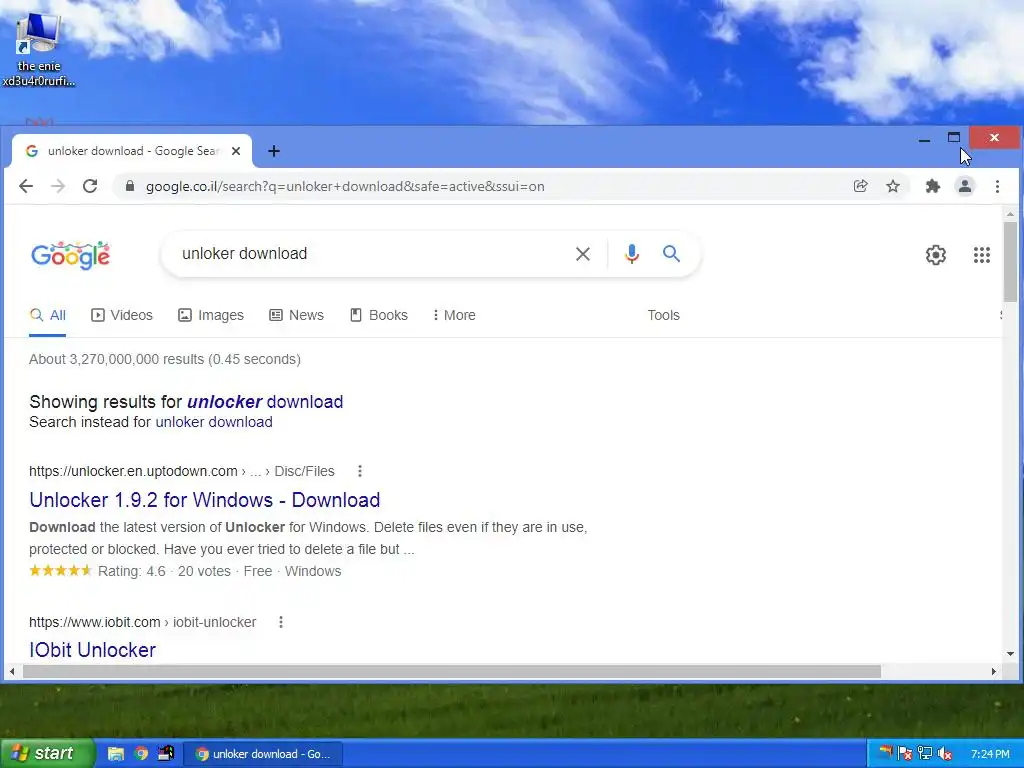Click the 'Rating: 4.6' text
Viewport: 1024px width, 768px height.
coord(132,571)
